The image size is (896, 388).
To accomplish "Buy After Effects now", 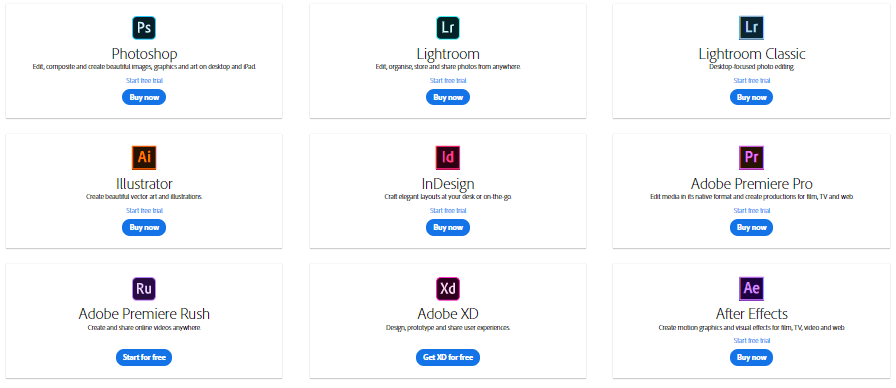I will [x=751, y=358].
